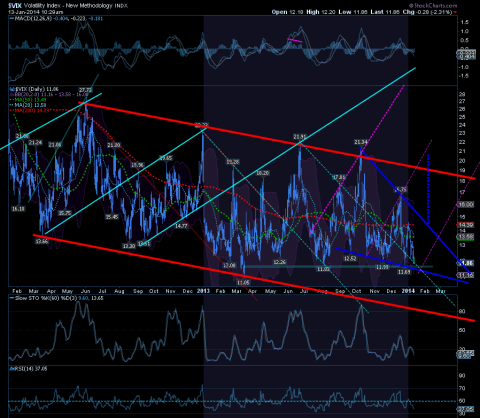The width and height of the screenshot is (480, 418).
Task: Click the 'RSI(14) 37.05' indicator legend
Action: (29, 369)
